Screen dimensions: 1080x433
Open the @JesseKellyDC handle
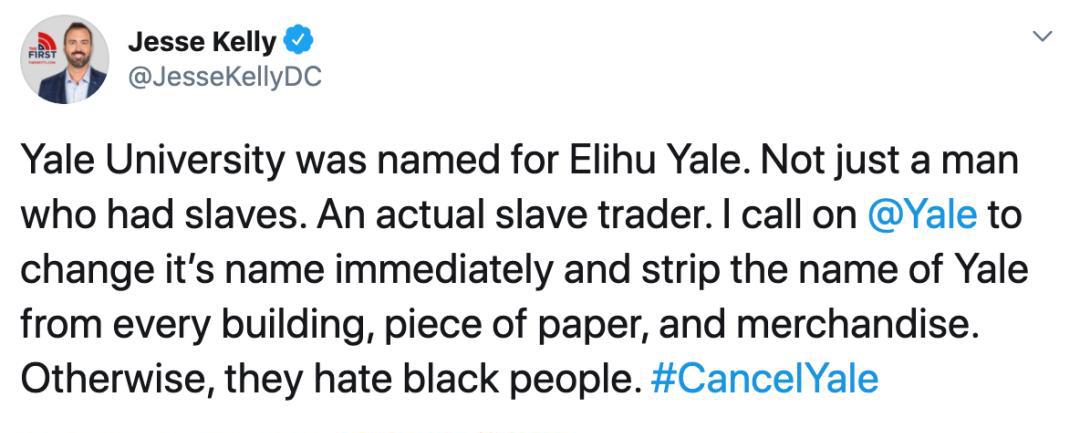(225, 78)
